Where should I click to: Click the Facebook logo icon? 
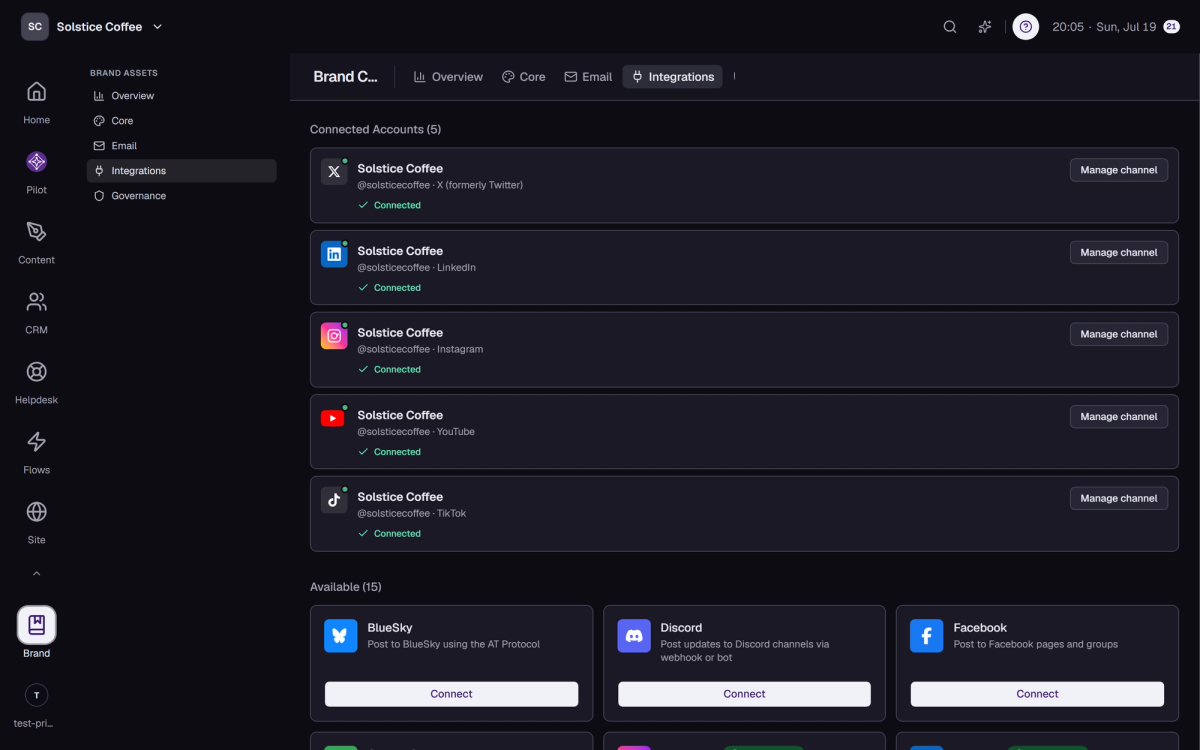pos(926,636)
